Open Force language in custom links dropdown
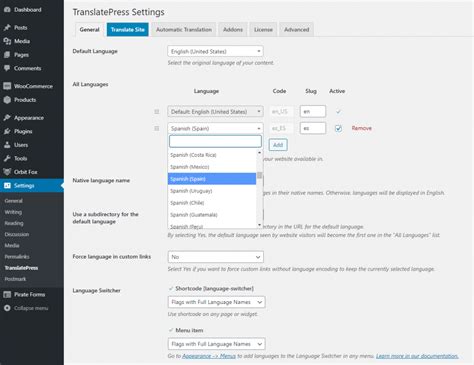474x365 pixels. tap(216, 257)
